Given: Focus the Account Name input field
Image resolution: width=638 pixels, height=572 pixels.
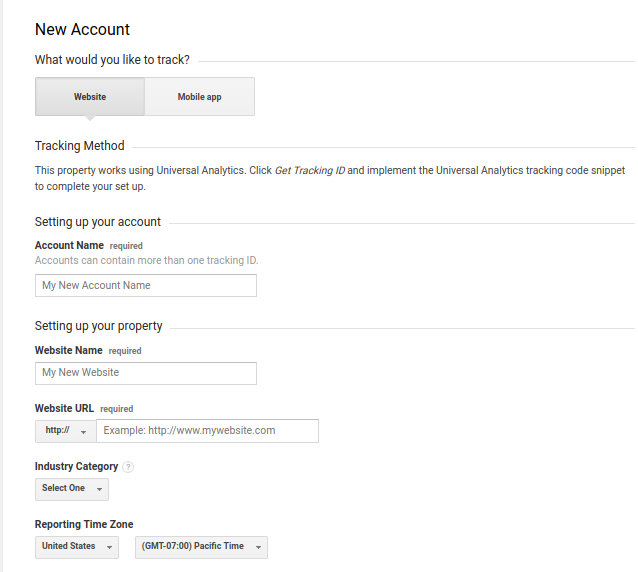Looking at the screenshot, I should (145, 286).
